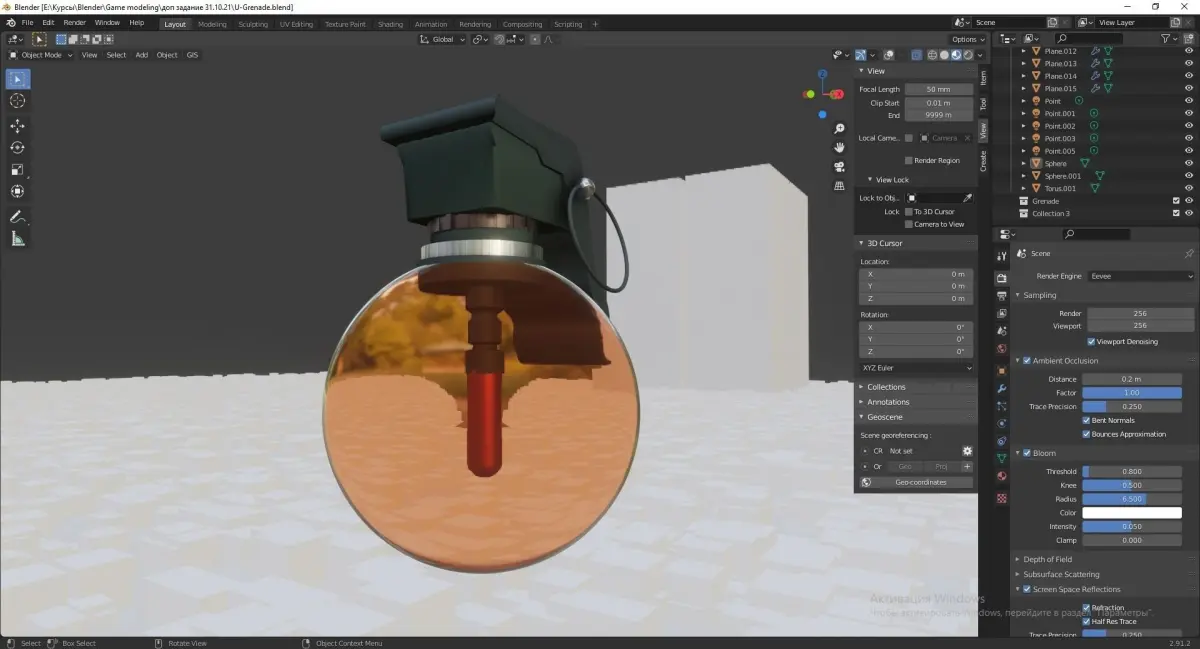The image size is (1200, 649).
Task: Open the Options button in header
Action: tap(967, 39)
